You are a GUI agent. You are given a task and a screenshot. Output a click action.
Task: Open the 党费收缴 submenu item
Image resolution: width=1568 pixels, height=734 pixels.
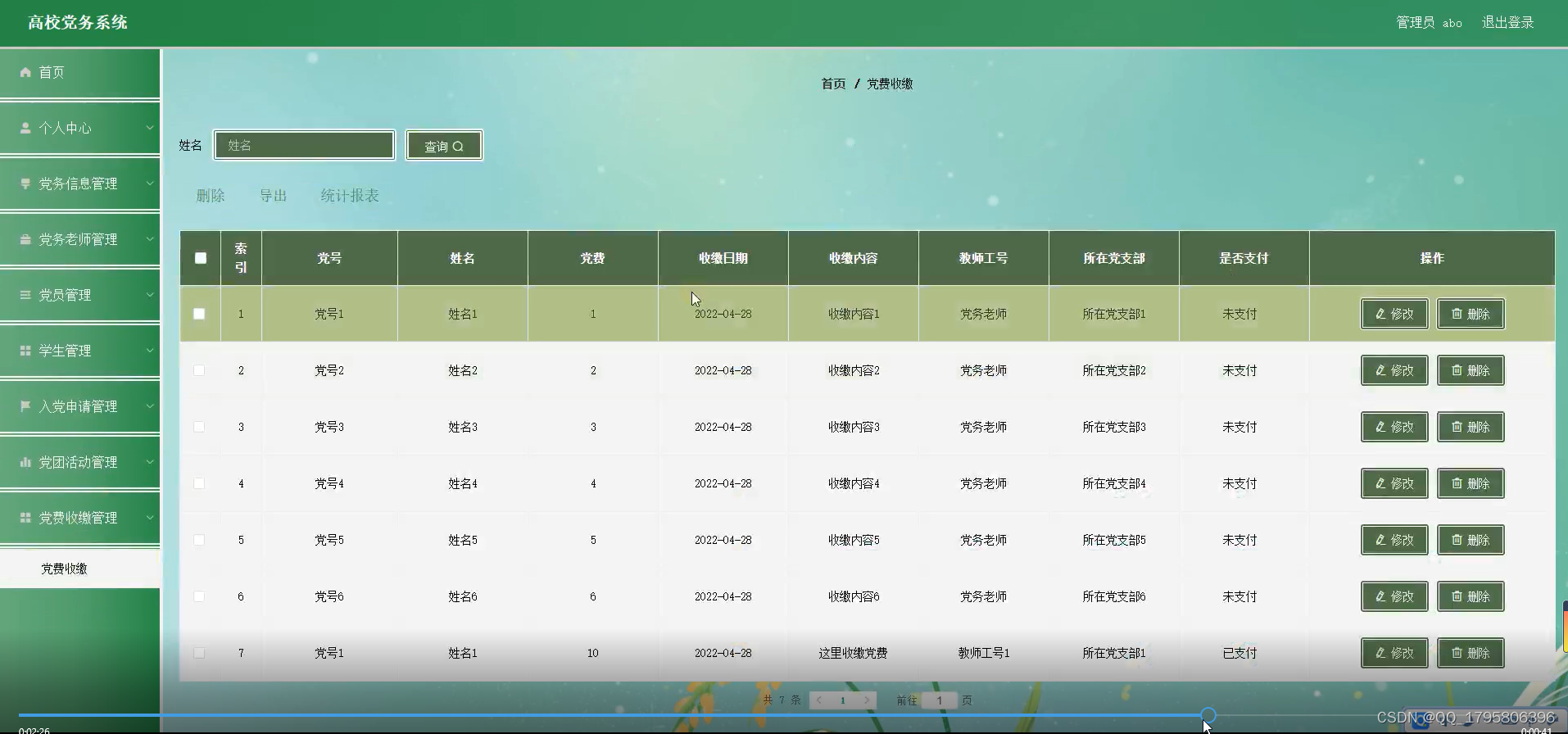pos(79,569)
